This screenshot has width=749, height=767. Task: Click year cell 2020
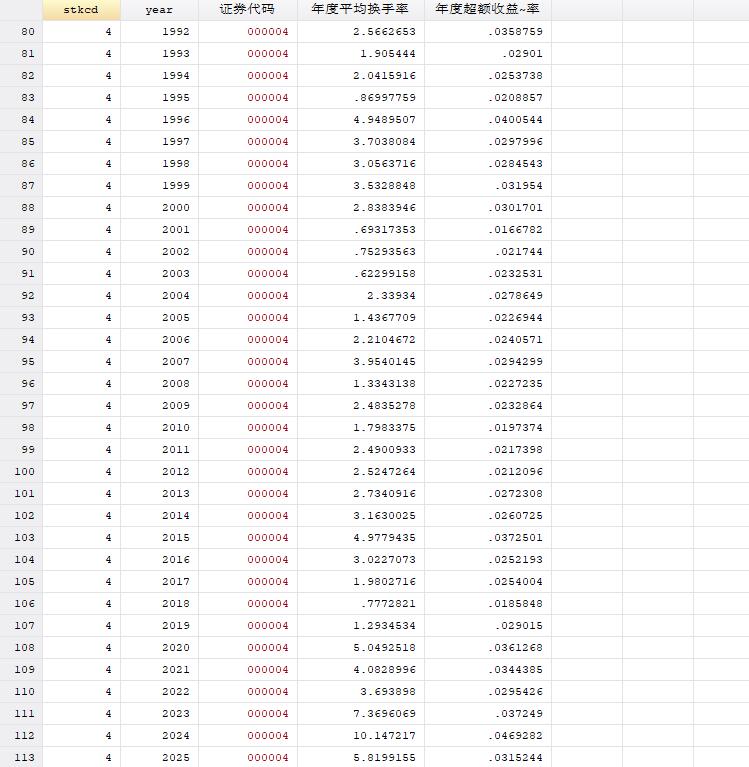(159, 648)
